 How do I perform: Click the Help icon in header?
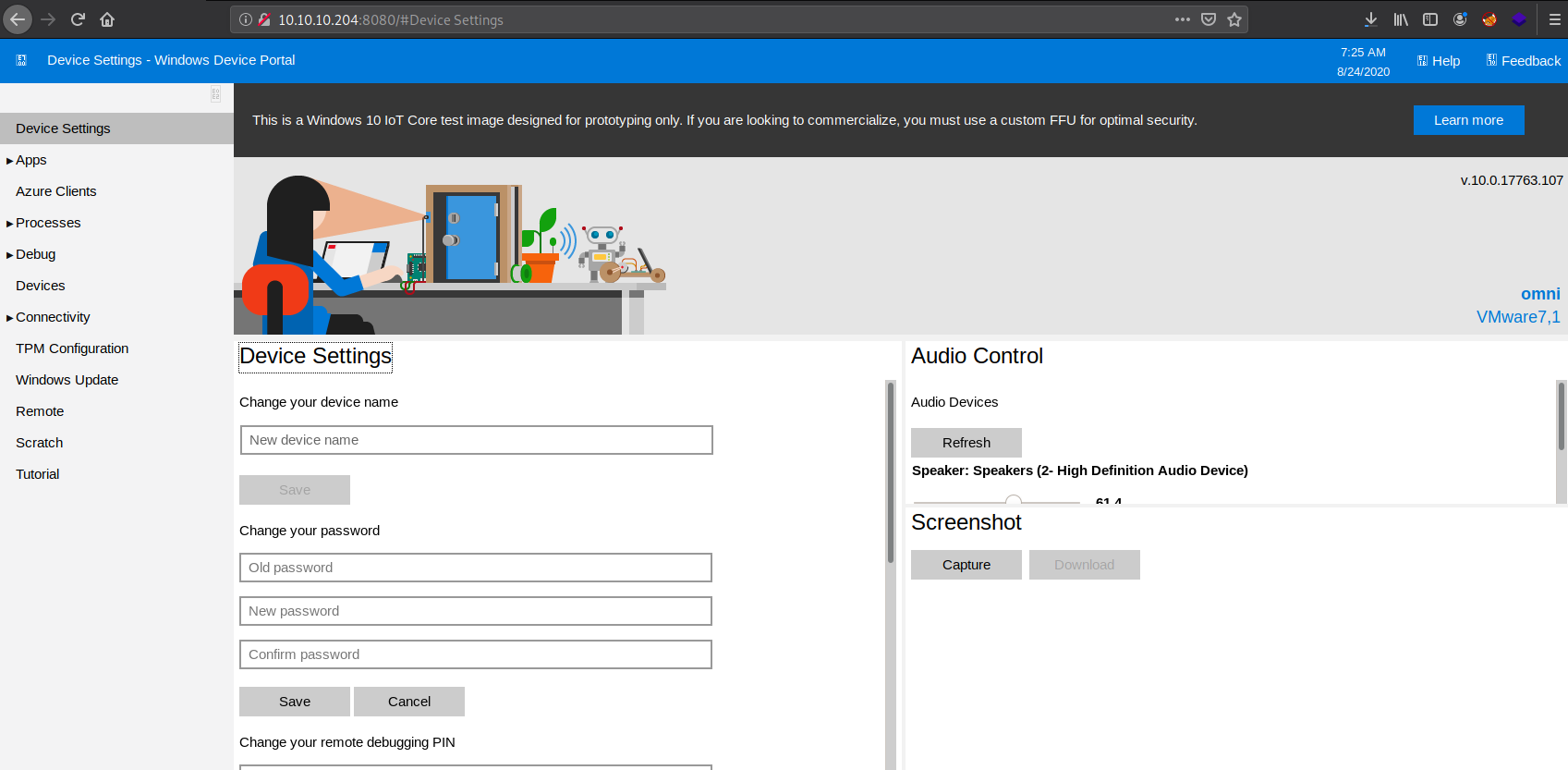[x=1422, y=60]
